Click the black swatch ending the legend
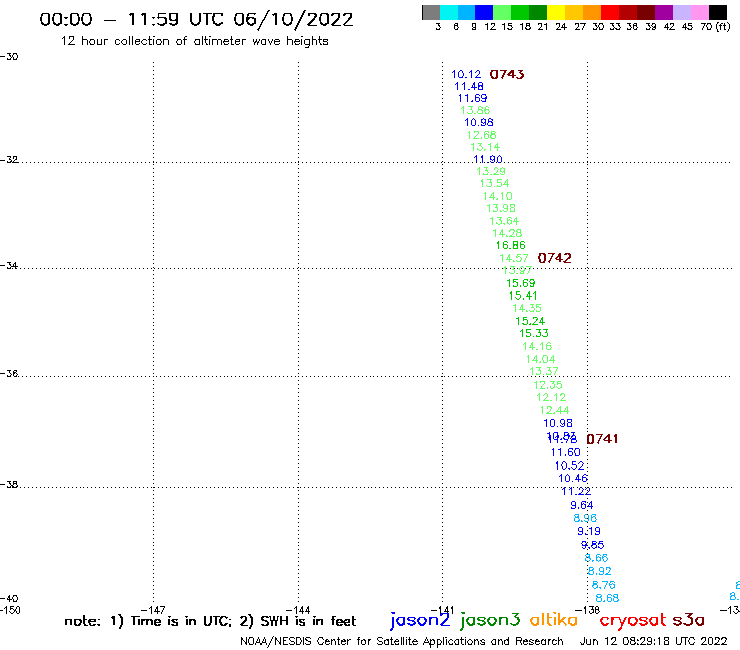 (x=718, y=12)
